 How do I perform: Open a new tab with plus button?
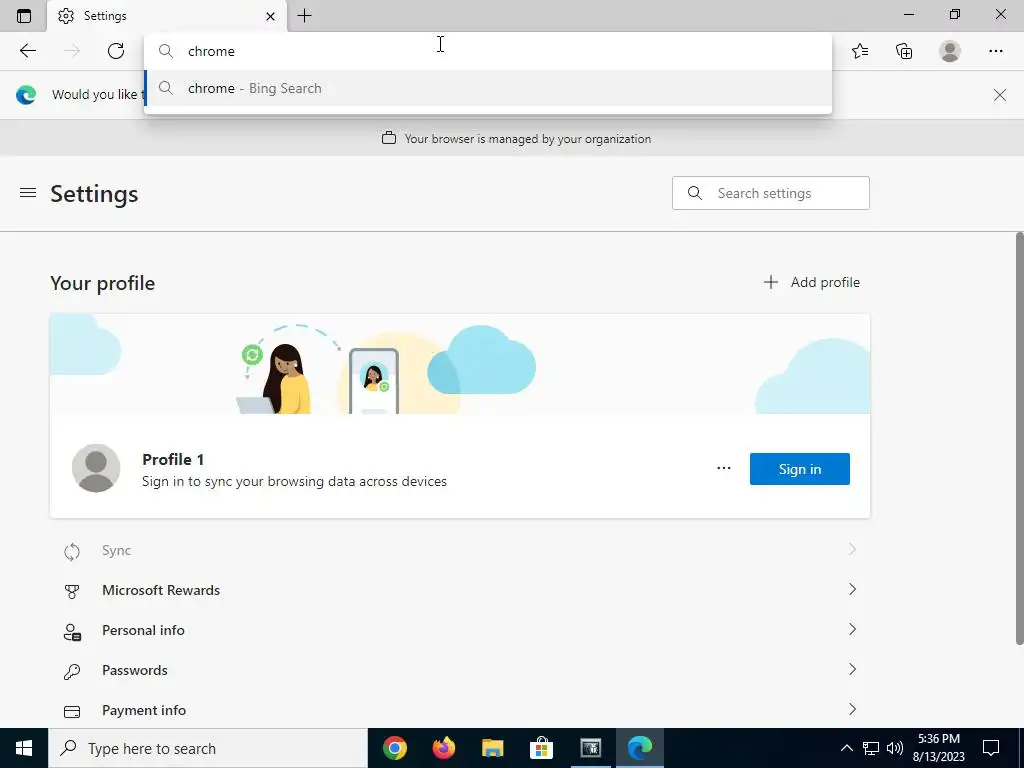[x=304, y=16]
